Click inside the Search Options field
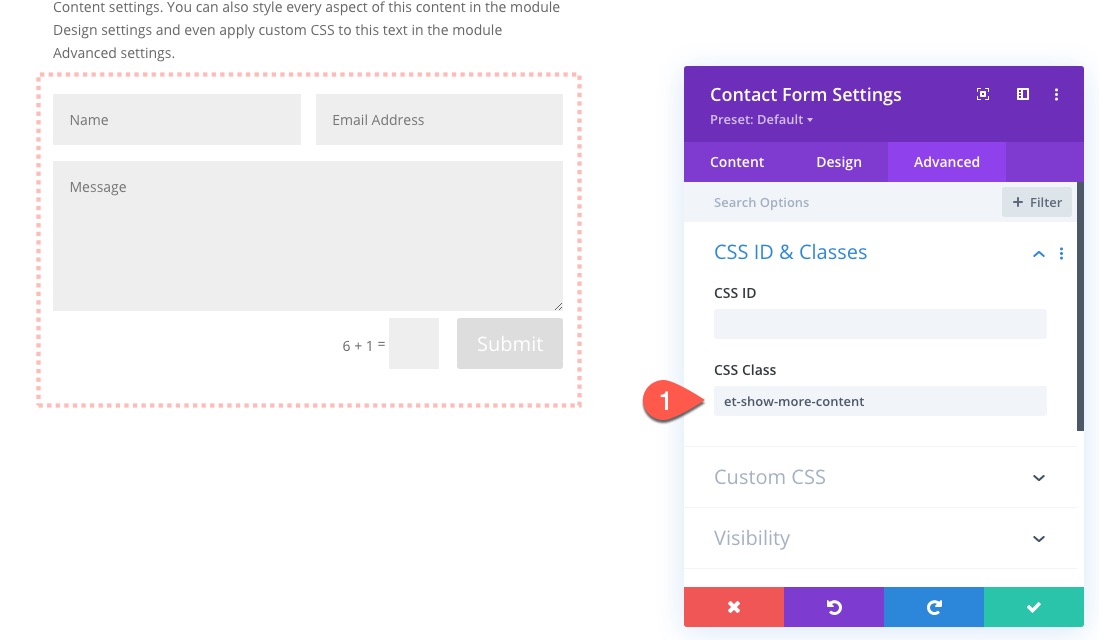Image resolution: width=1099 pixels, height=640 pixels. 800,202
